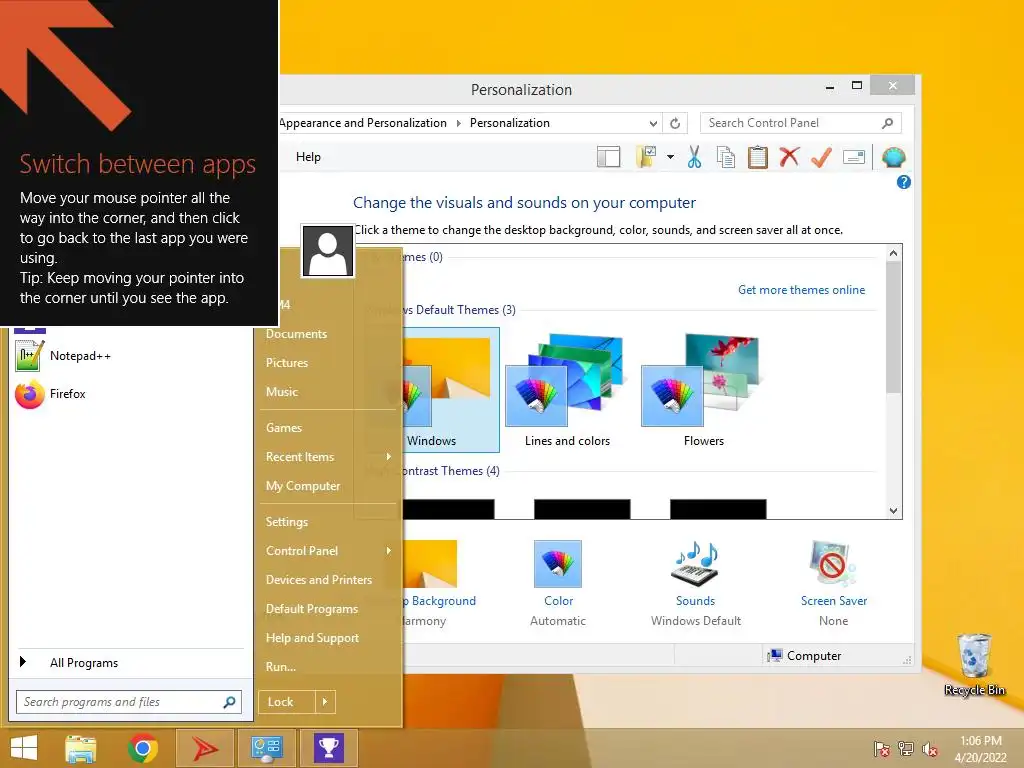
Task: Click the refresh button in address bar
Action: (x=675, y=123)
